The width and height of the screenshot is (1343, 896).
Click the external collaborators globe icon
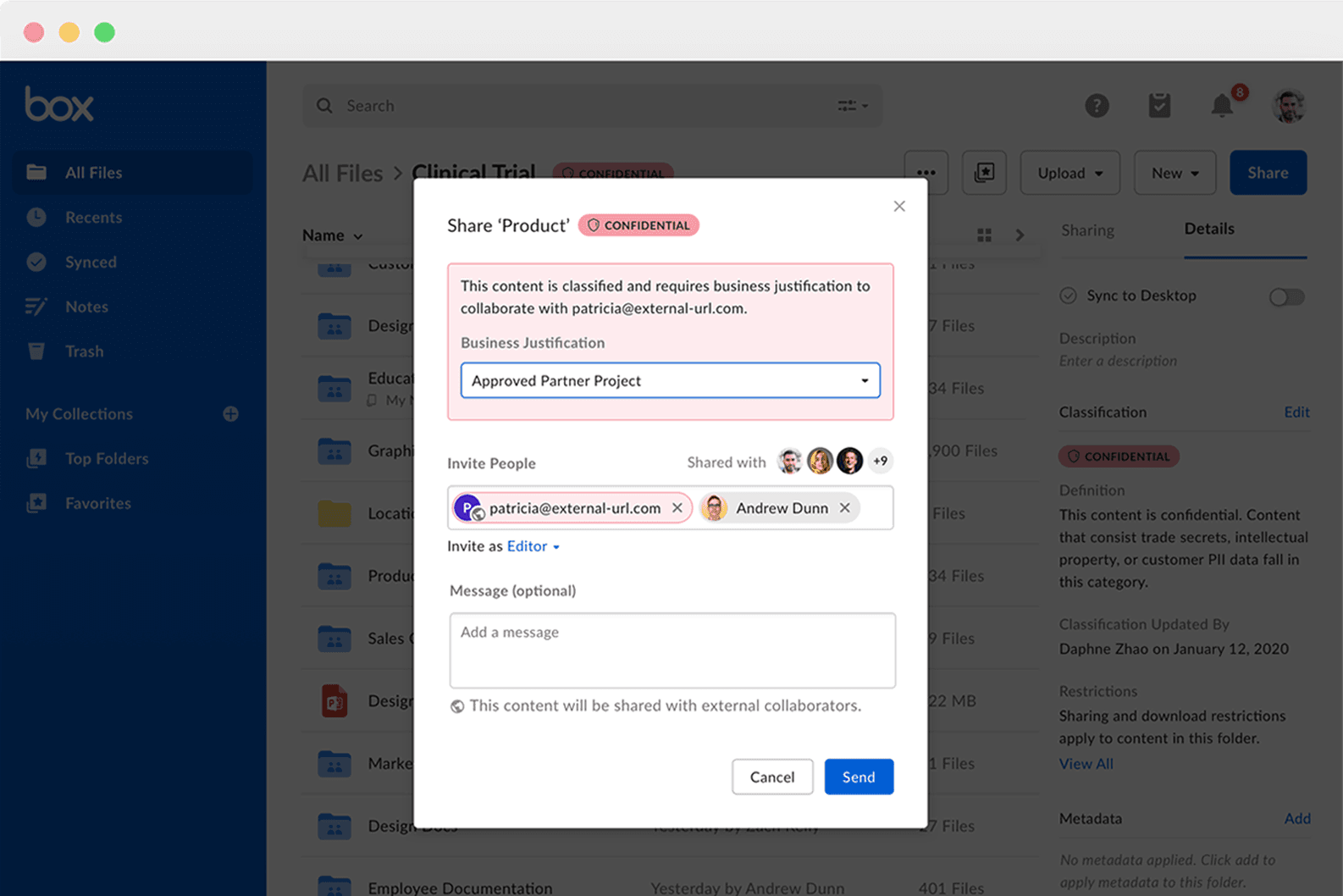[x=457, y=706]
